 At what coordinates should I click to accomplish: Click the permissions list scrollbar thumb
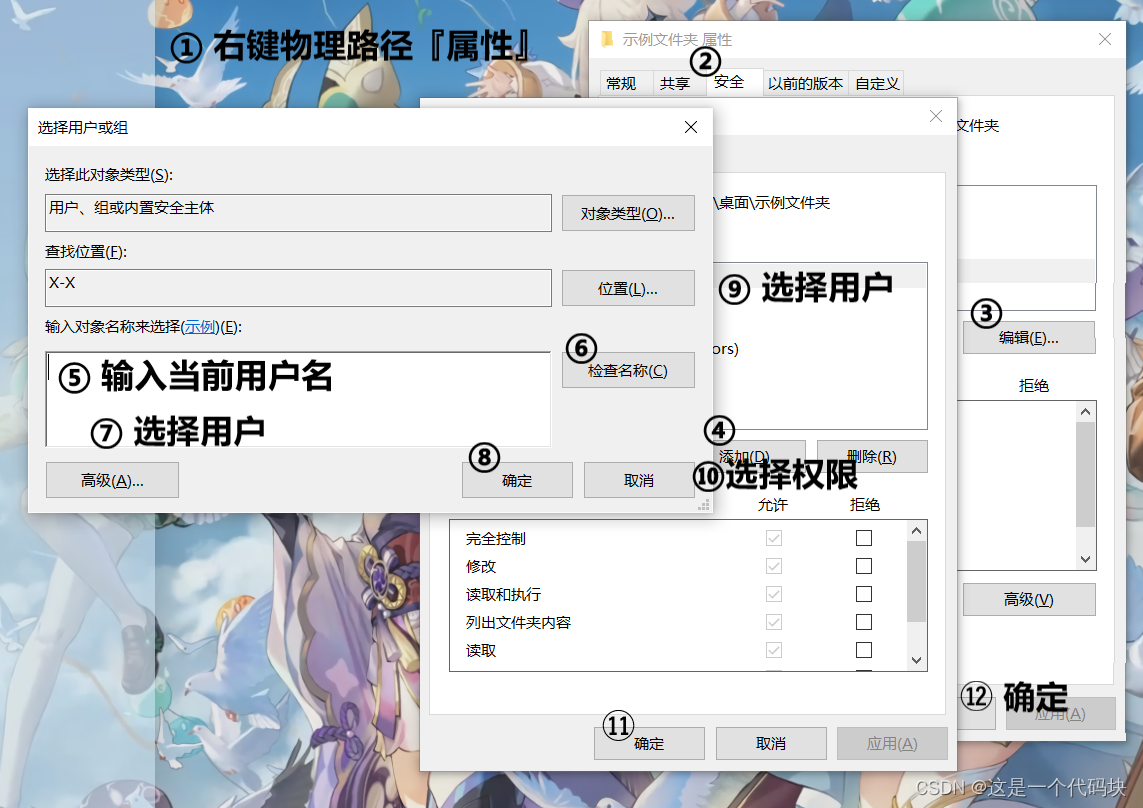(916, 582)
